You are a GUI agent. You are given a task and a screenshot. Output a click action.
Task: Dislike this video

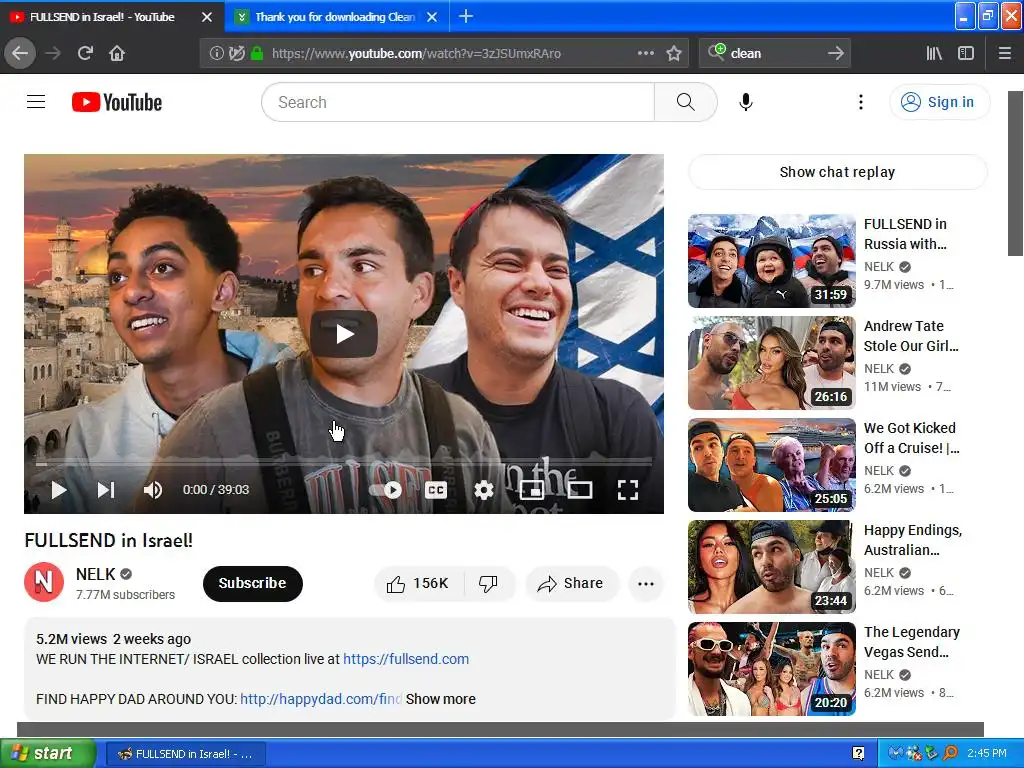[488, 583]
